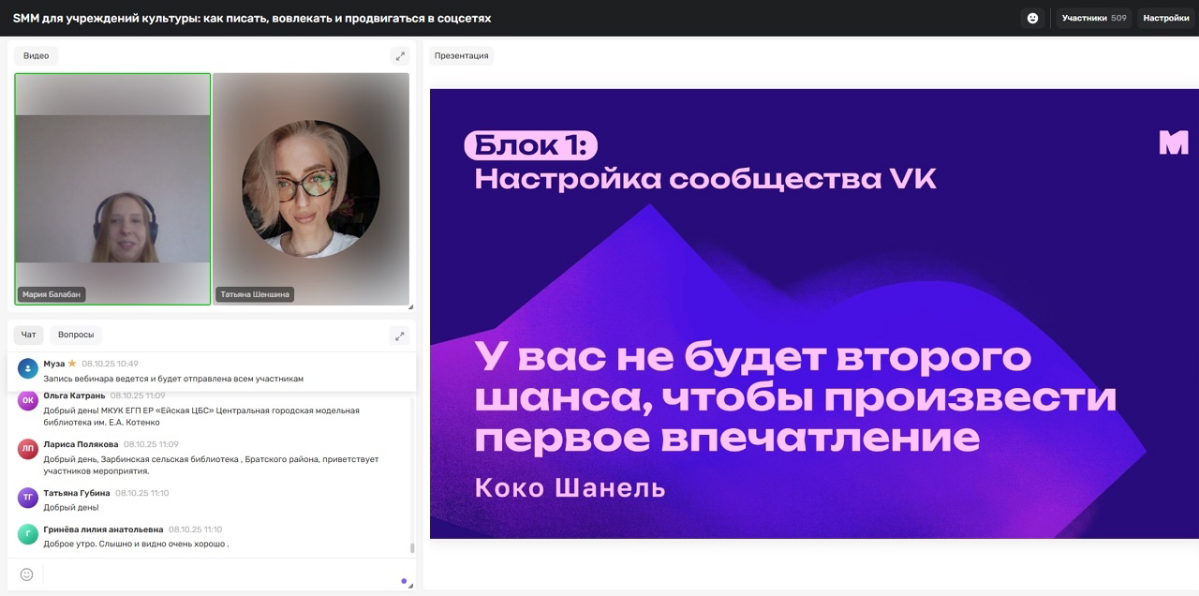
Task: Click slide heading 'Настройка сообщества VK'
Action: click(x=705, y=180)
